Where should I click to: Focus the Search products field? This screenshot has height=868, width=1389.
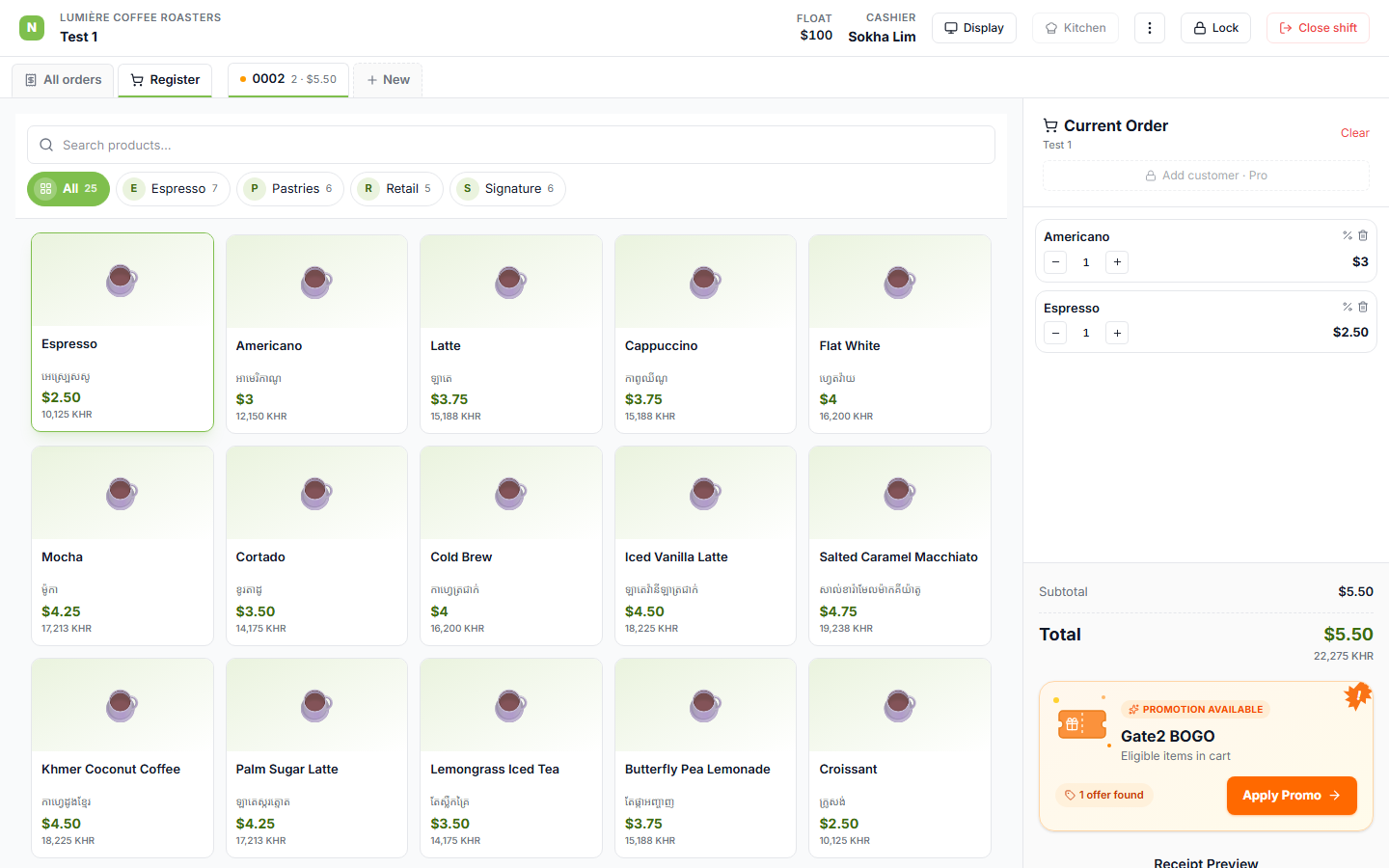click(511, 145)
